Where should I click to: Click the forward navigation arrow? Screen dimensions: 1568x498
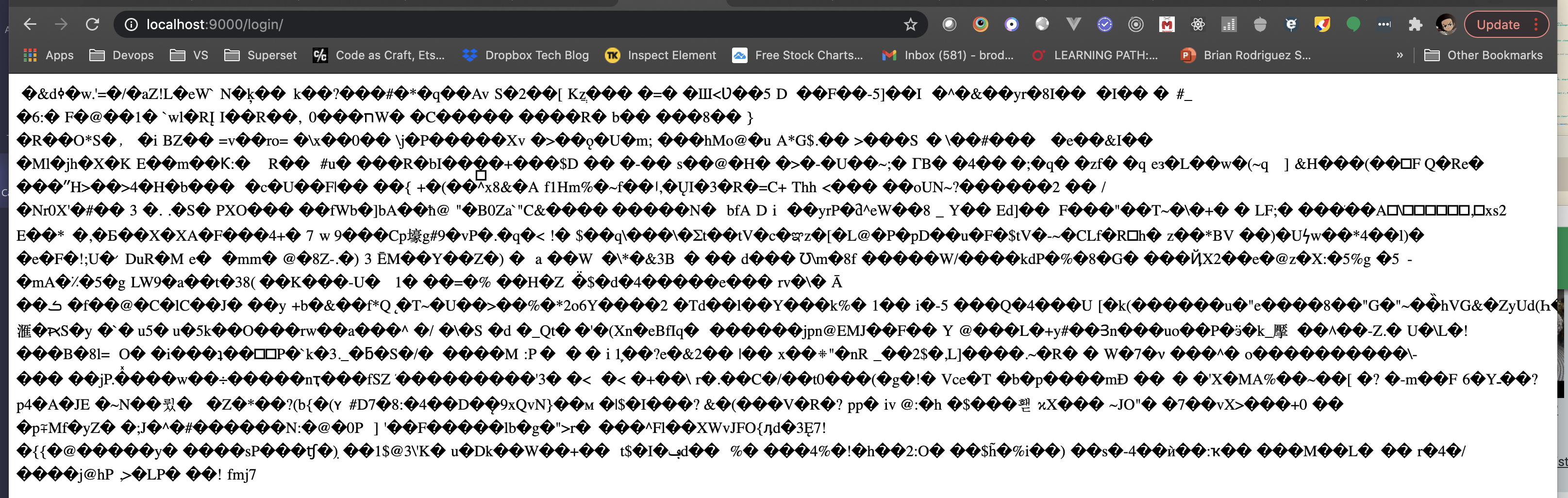pos(61,24)
